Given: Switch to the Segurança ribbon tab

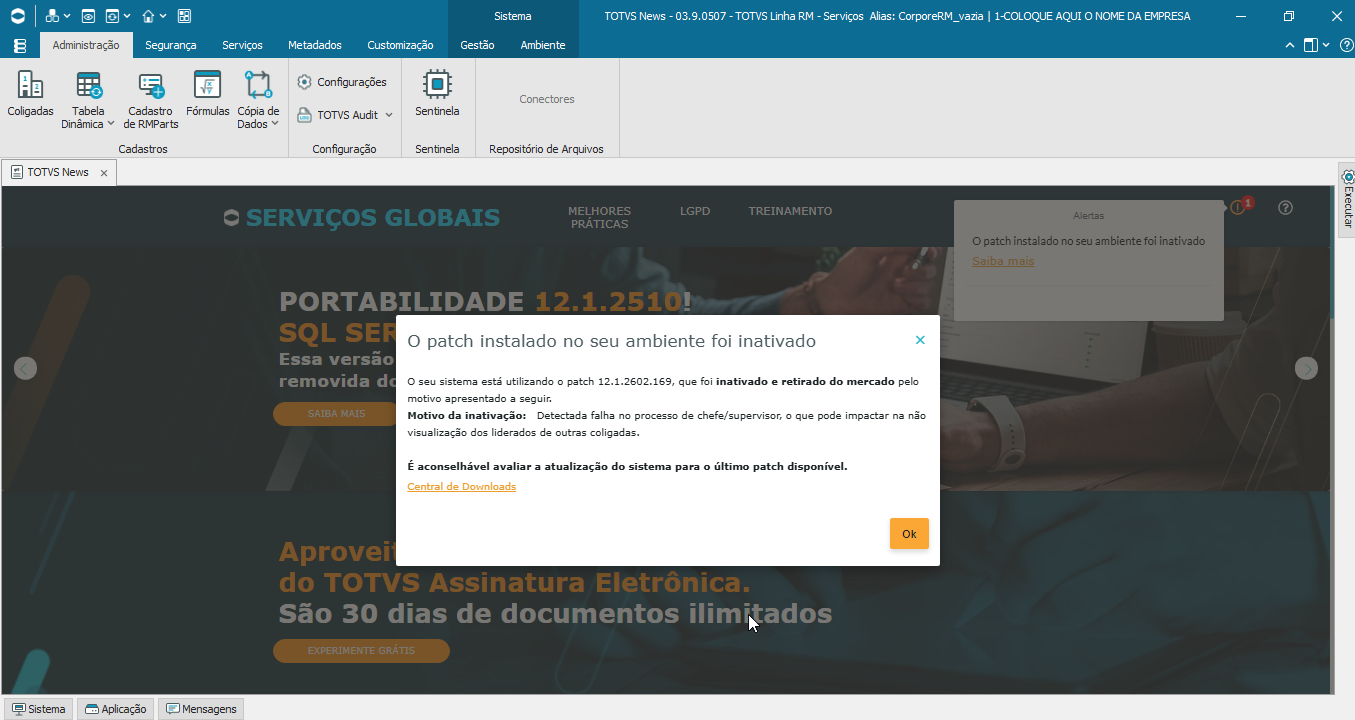Looking at the screenshot, I should pos(171,45).
